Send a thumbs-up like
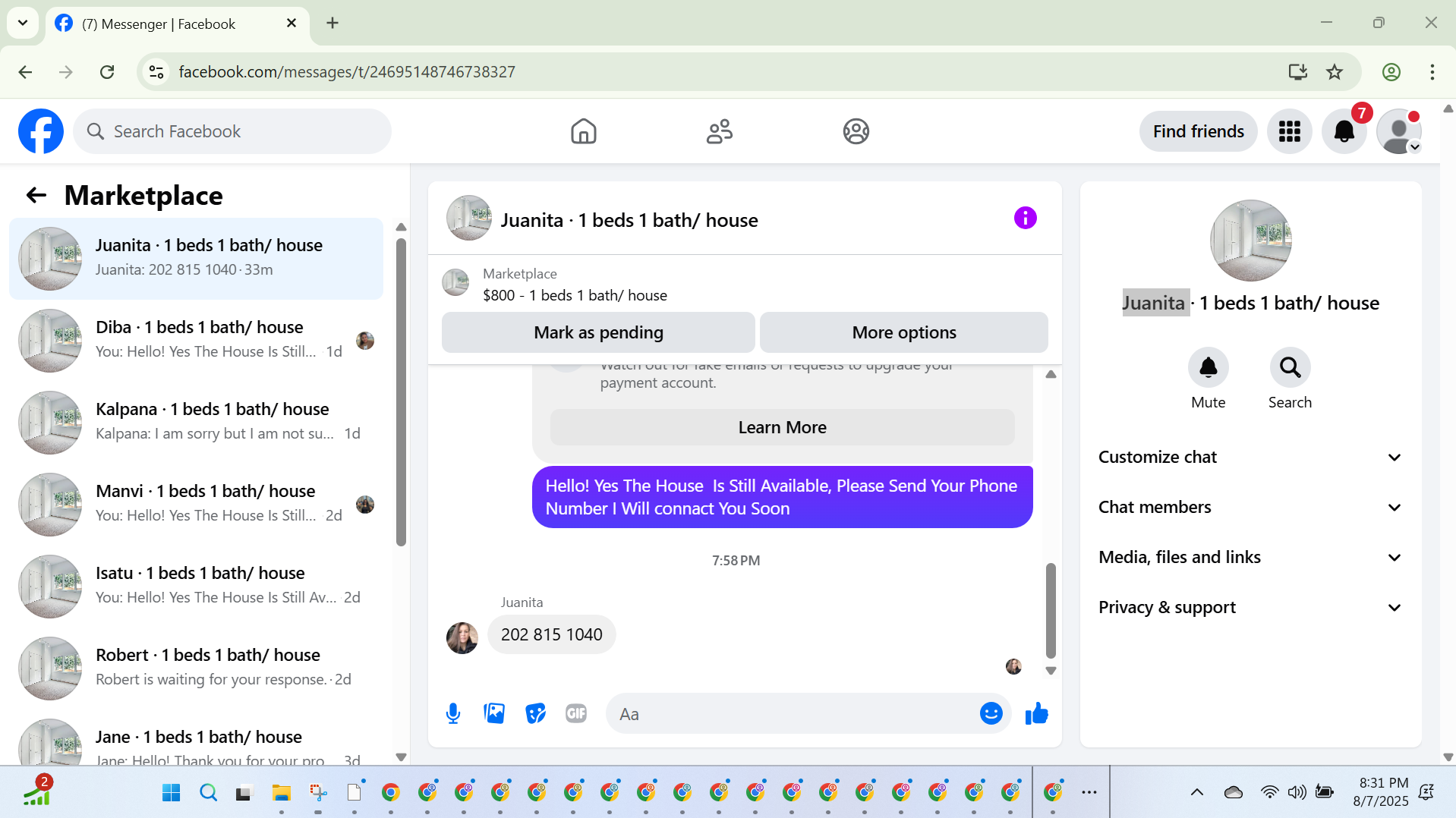 point(1036,713)
